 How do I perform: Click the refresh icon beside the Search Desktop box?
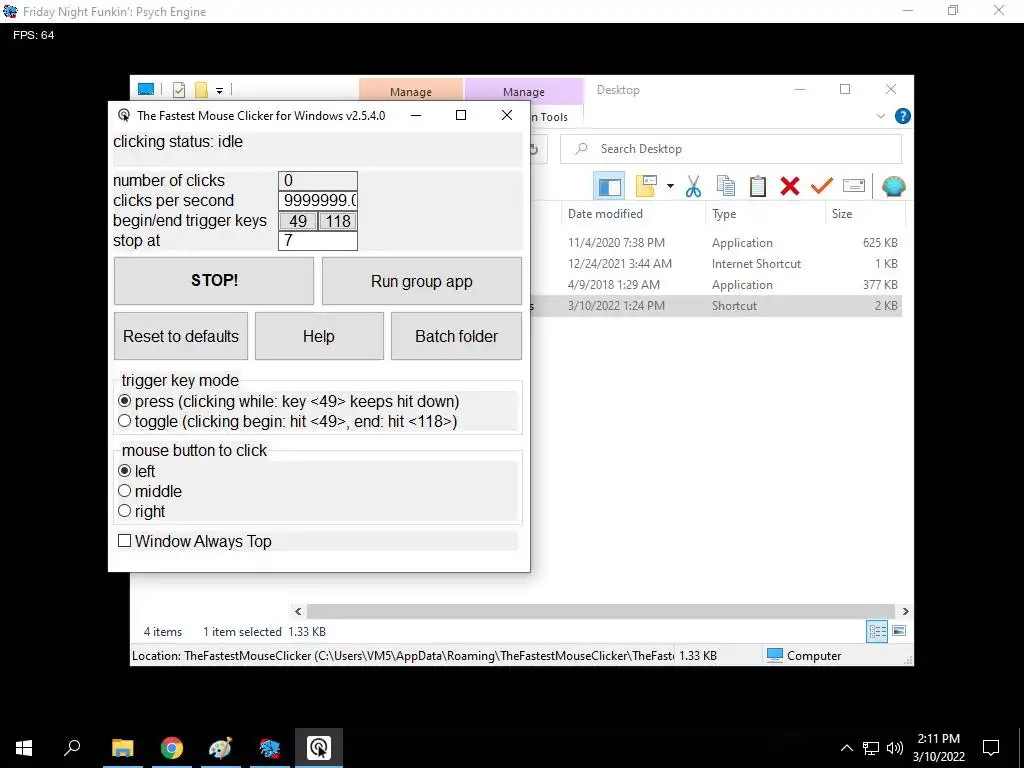534,150
